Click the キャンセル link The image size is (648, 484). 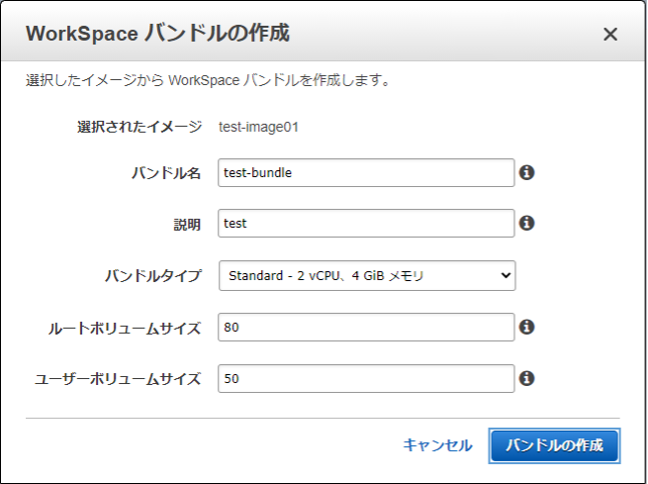pyautogui.click(x=437, y=445)
